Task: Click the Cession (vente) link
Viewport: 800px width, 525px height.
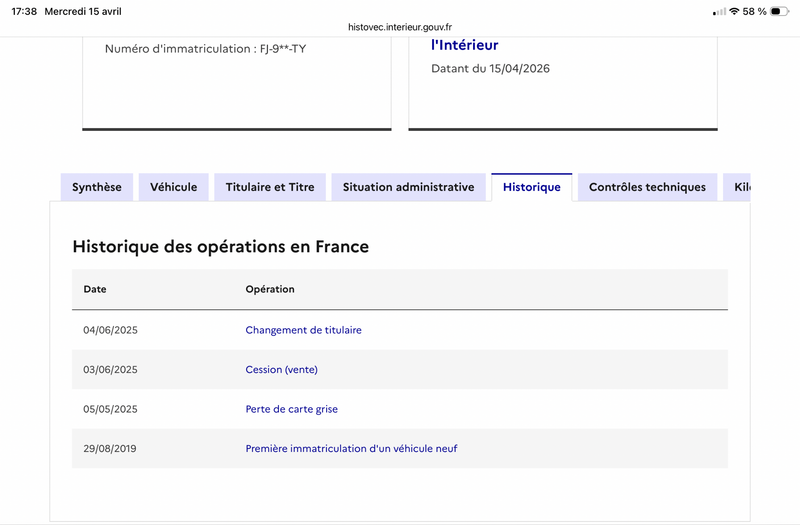Action: click(x=281, y=369)
